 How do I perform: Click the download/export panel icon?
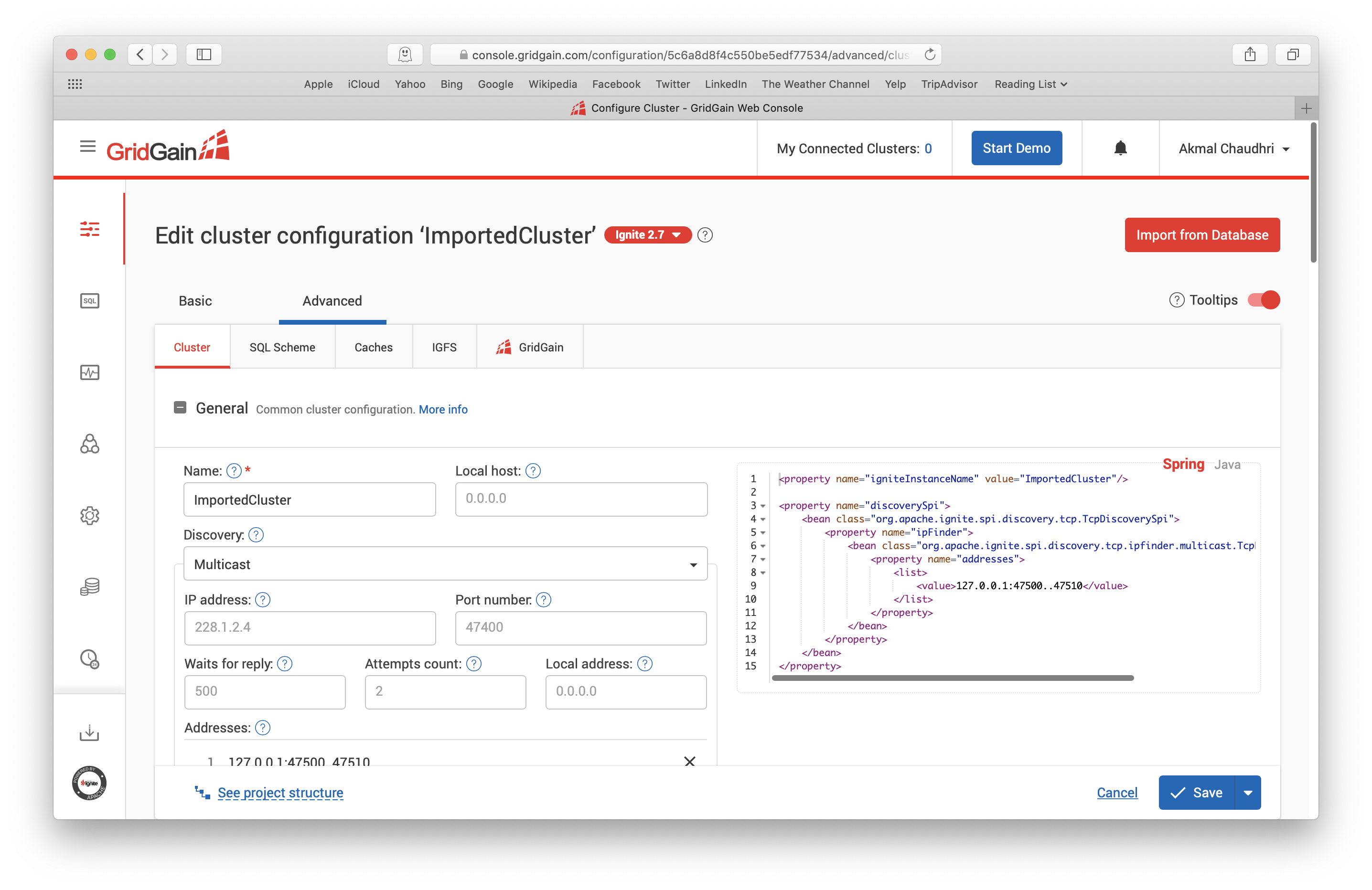click(90, 732)
